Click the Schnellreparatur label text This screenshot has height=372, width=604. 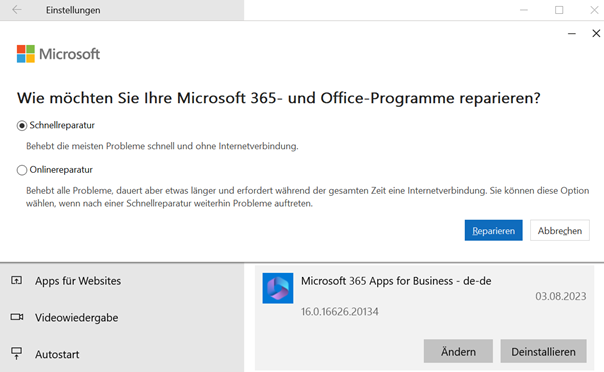[62, 126]
